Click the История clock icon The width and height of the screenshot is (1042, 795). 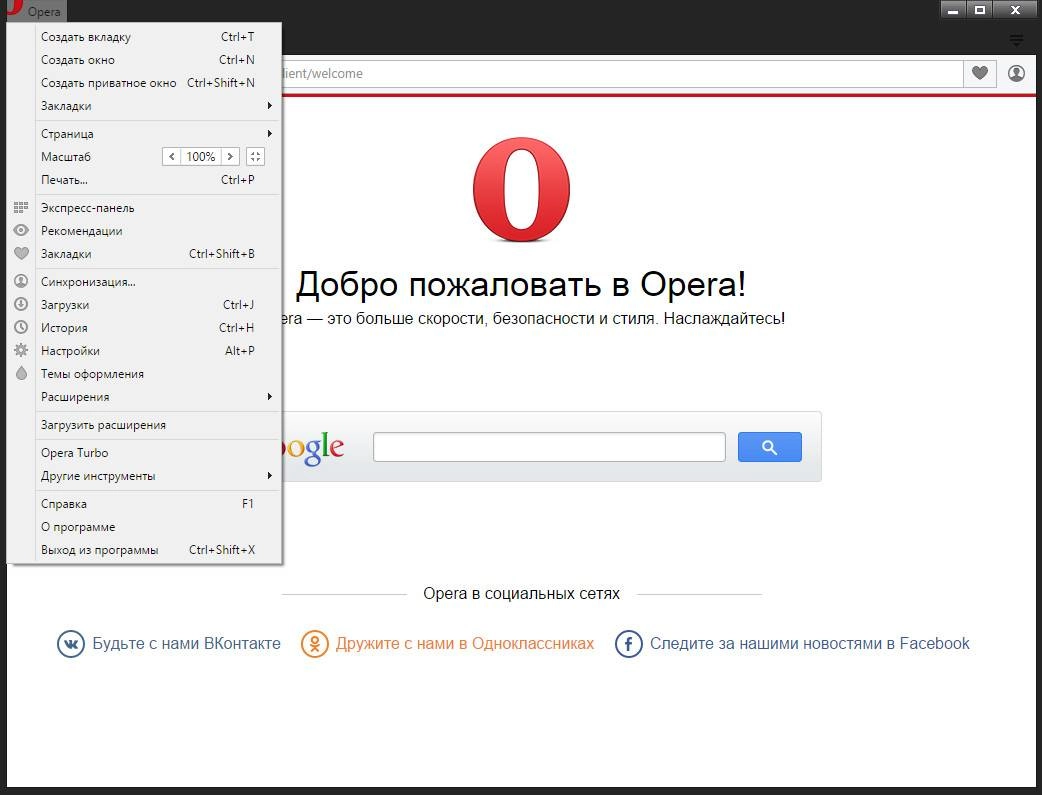tap(21, 328)
